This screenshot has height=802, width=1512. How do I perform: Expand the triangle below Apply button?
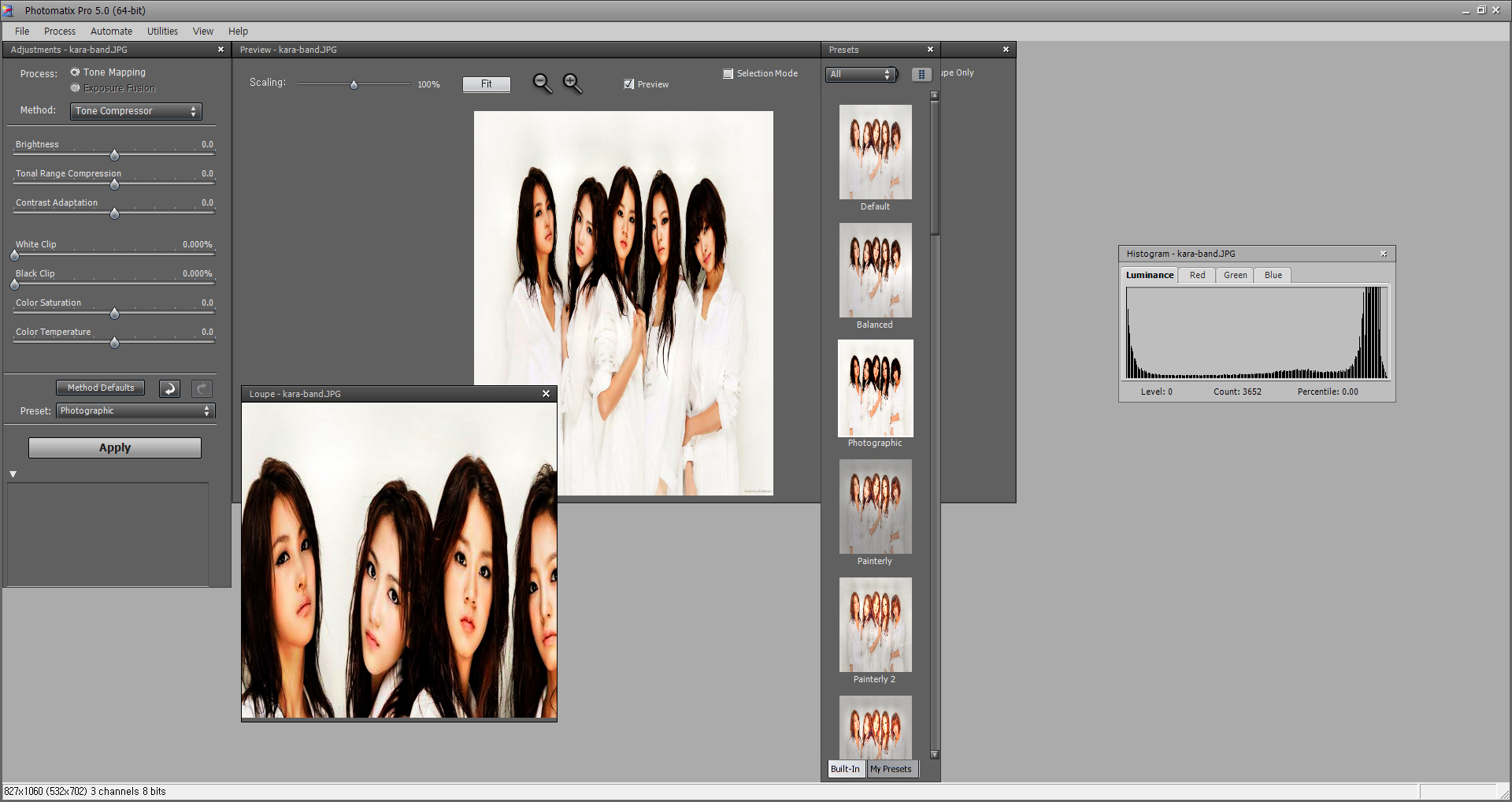[x=13, y=474]
